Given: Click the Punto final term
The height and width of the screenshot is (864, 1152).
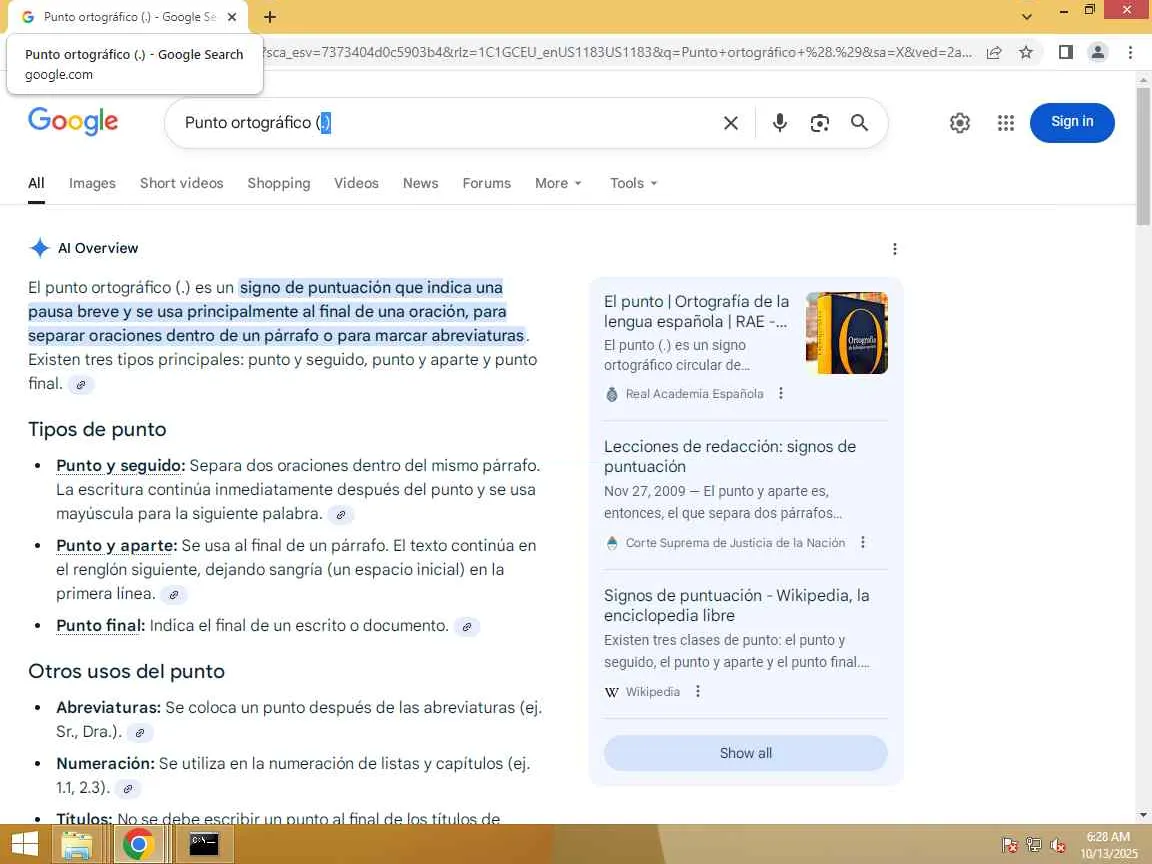Looking at the screenshot, I should coord(100,626).
